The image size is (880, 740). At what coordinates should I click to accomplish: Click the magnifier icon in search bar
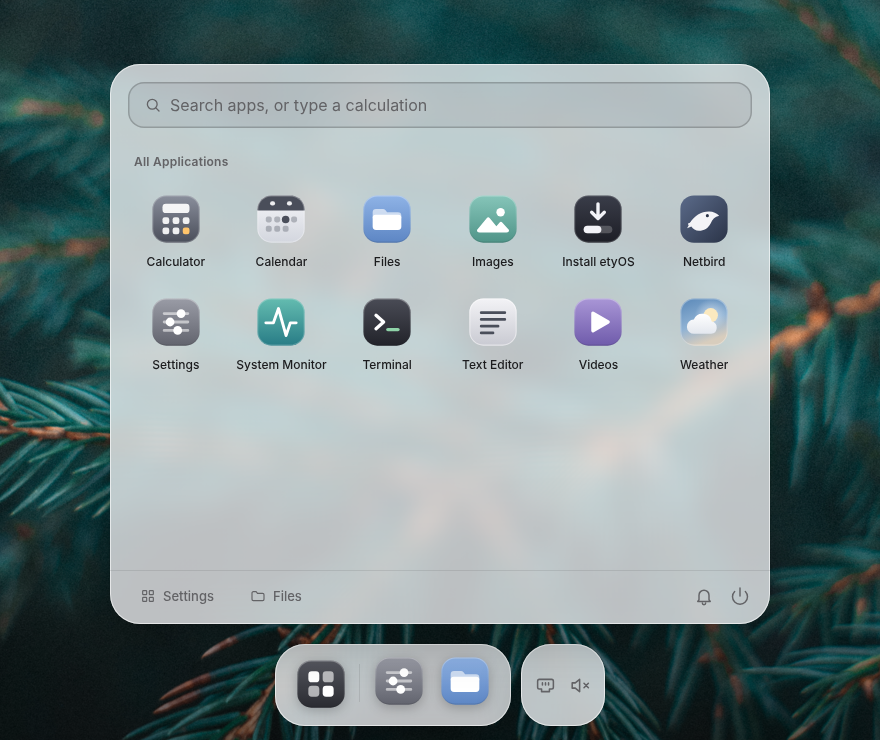pyautogui.click(x=153, y=105)
